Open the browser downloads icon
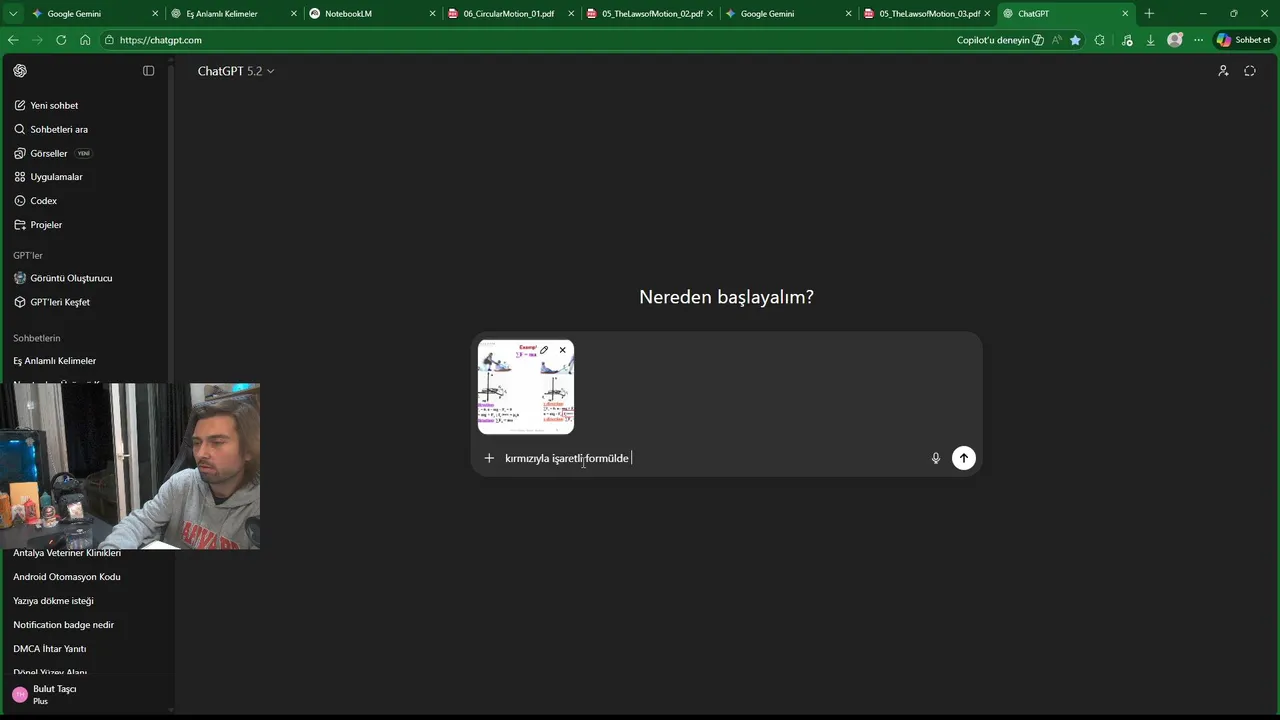The image size is (1280, 720). [x=1151, y=40]
